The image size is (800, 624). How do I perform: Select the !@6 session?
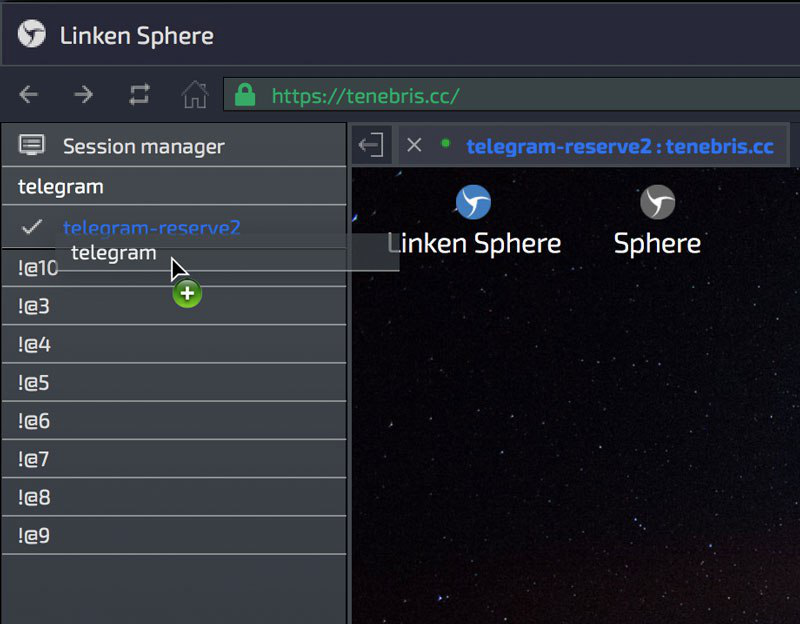point(174,420)
